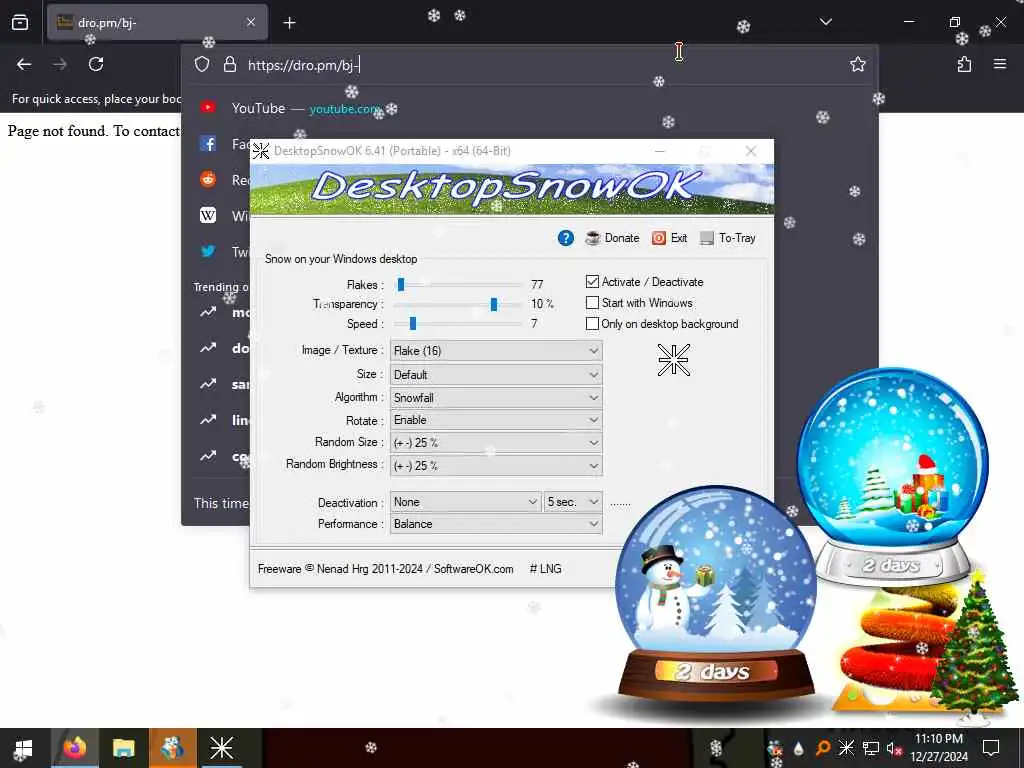Click the padlock site info icon

(229, 65)
